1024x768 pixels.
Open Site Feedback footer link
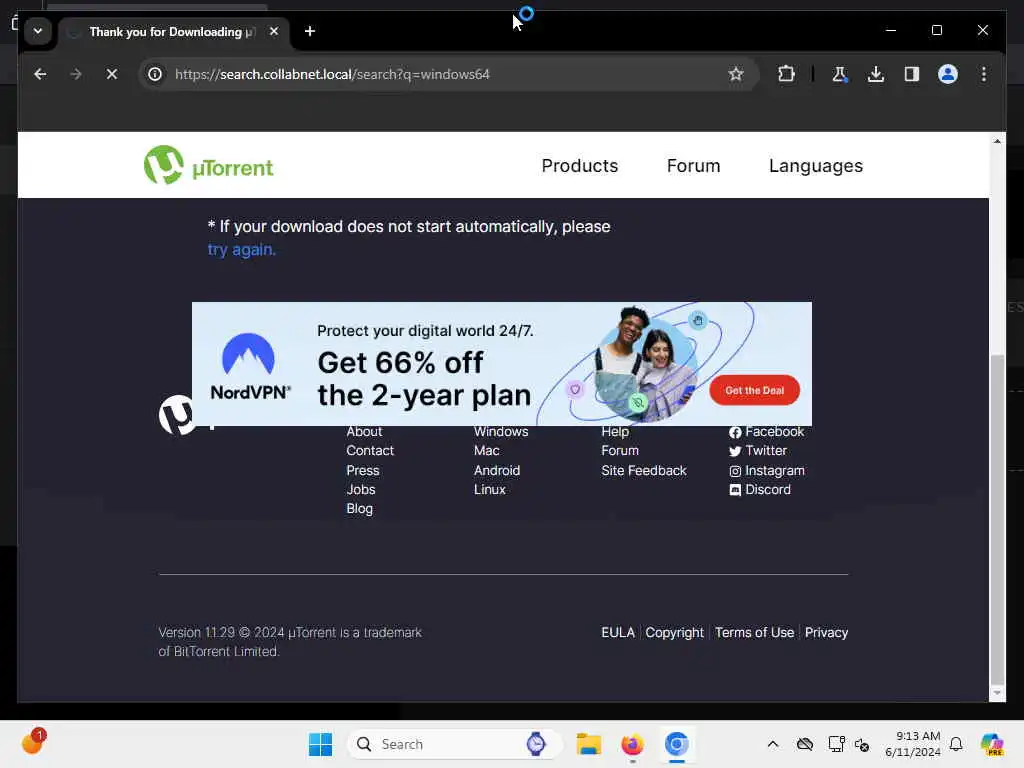(x=643, y=470)
